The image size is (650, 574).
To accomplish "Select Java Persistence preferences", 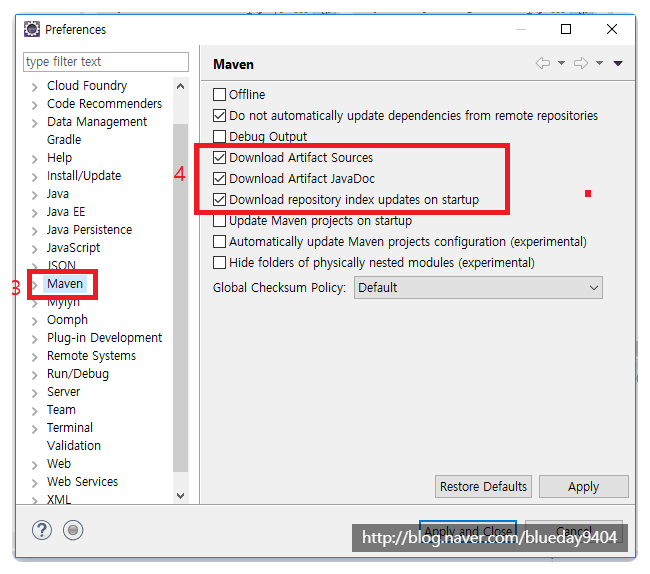I will 89,230.
